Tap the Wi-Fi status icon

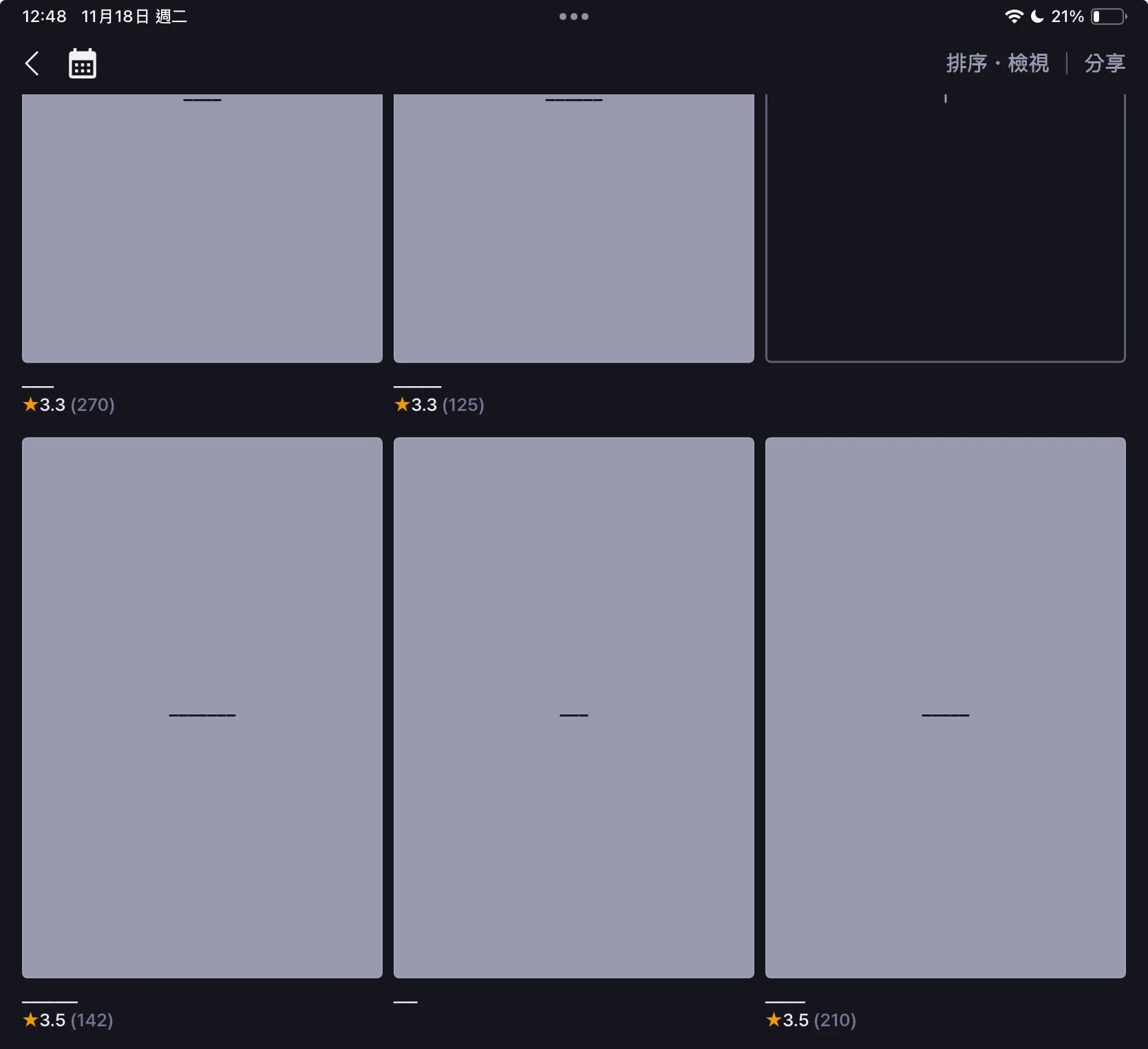tap(1013, 17)
